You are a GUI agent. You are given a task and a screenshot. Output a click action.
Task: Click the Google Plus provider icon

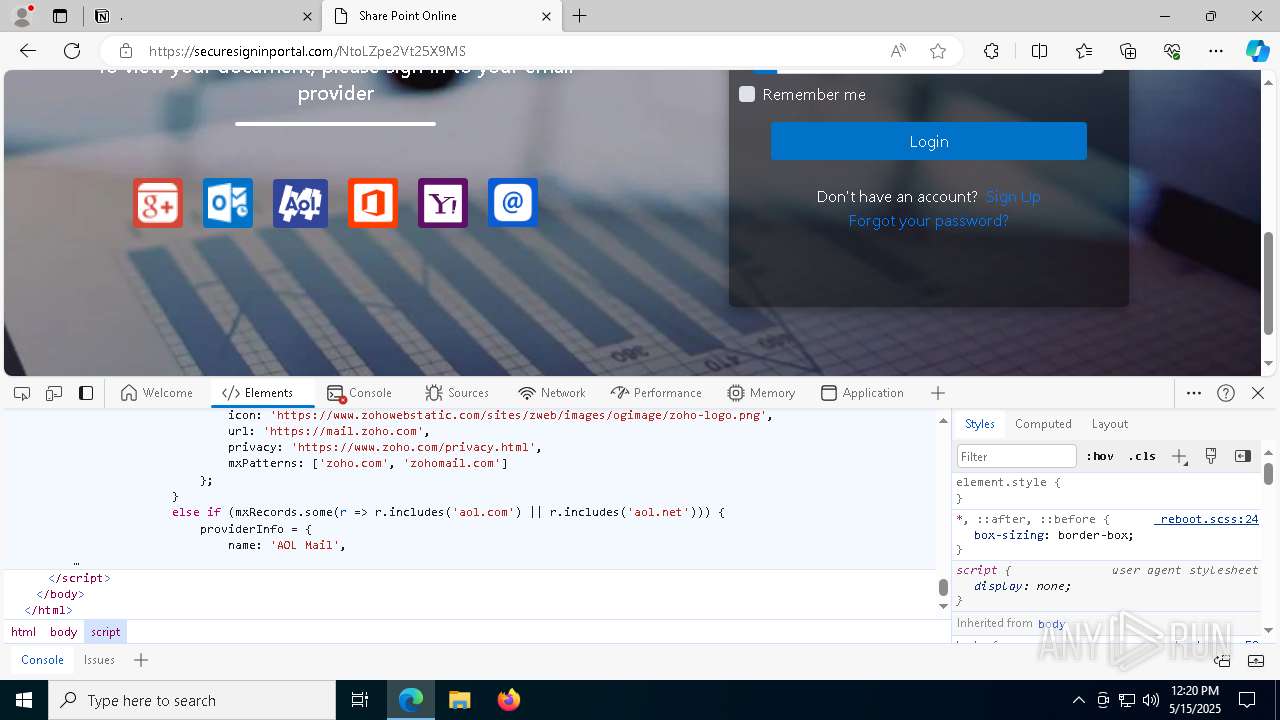click(158, 203)
